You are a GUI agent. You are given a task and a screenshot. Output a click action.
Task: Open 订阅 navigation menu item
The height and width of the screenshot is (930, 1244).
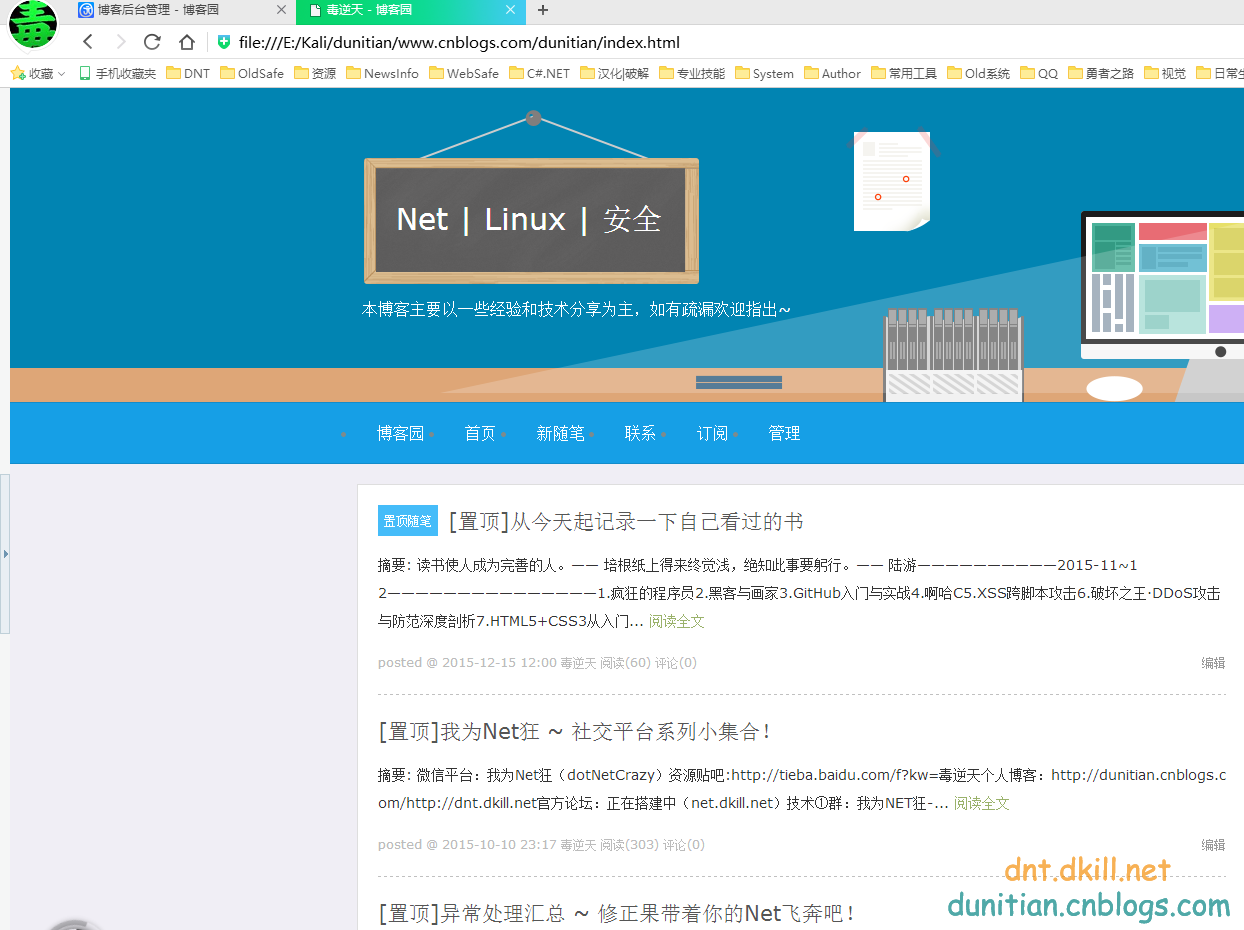[x=712, y=433]
